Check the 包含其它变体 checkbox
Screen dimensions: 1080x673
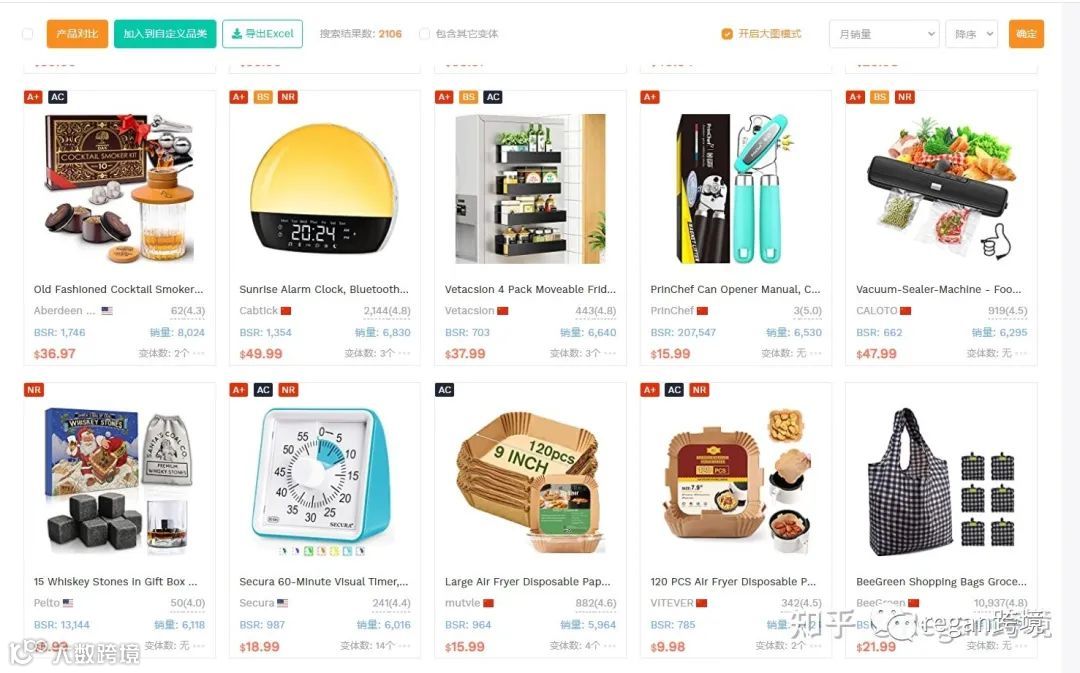point(425,34)
